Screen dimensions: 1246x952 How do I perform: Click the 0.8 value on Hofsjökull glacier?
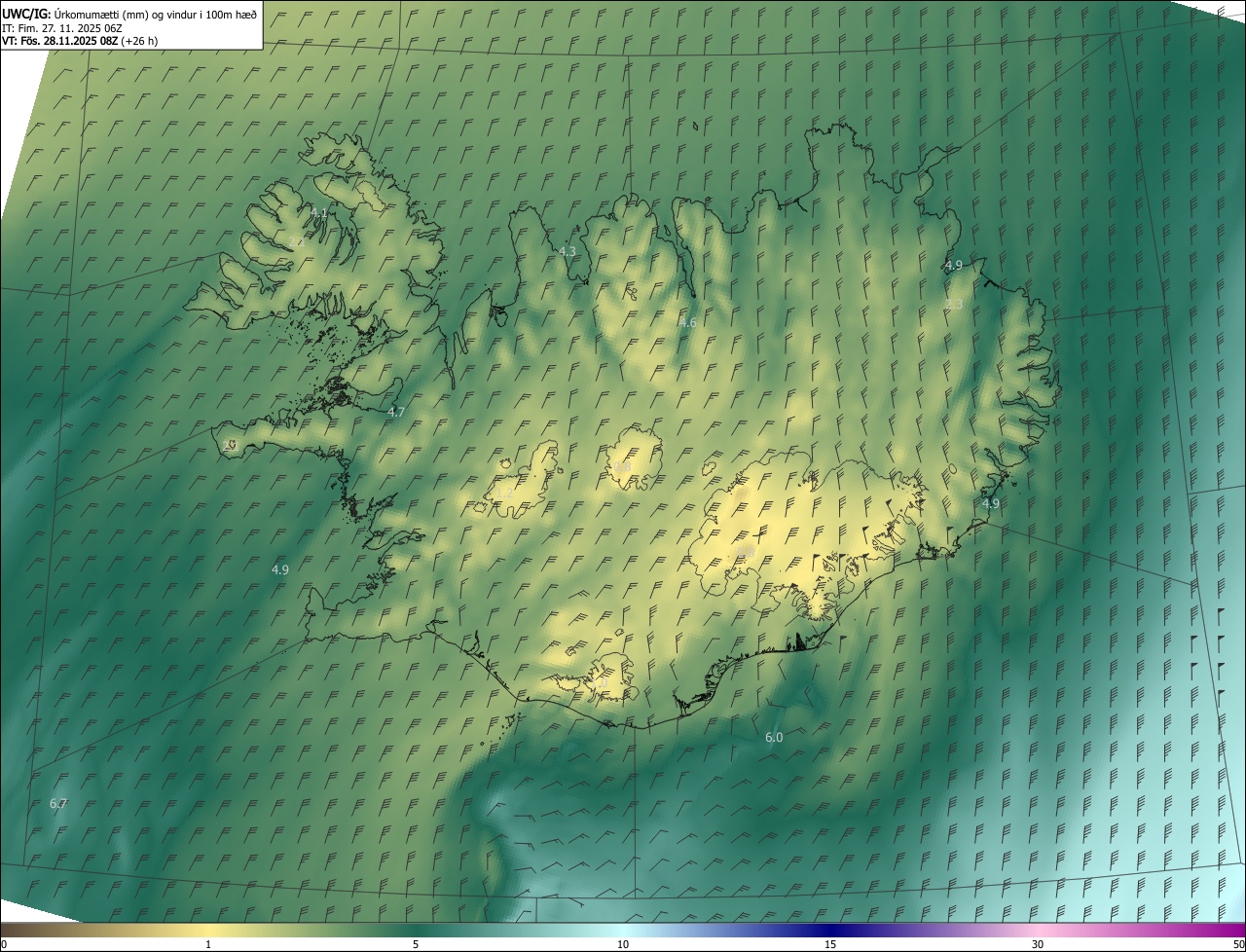(x=622, y=467)
